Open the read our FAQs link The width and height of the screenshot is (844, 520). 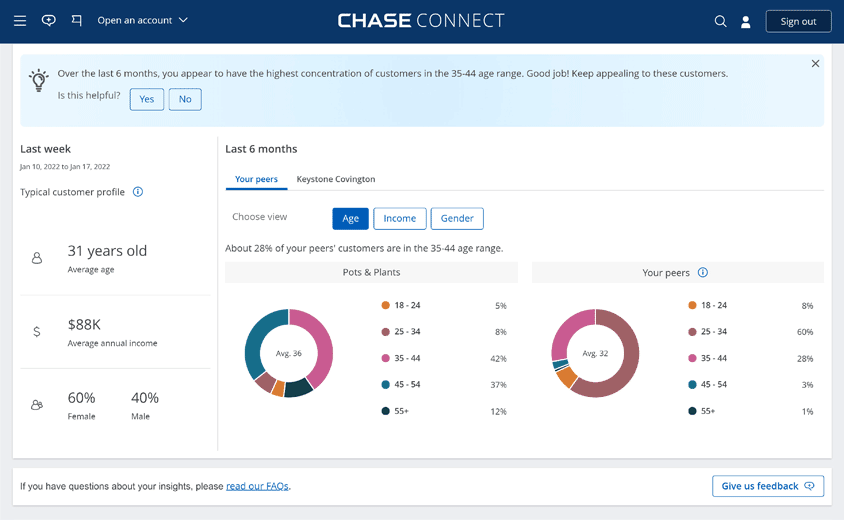[257, 486]
